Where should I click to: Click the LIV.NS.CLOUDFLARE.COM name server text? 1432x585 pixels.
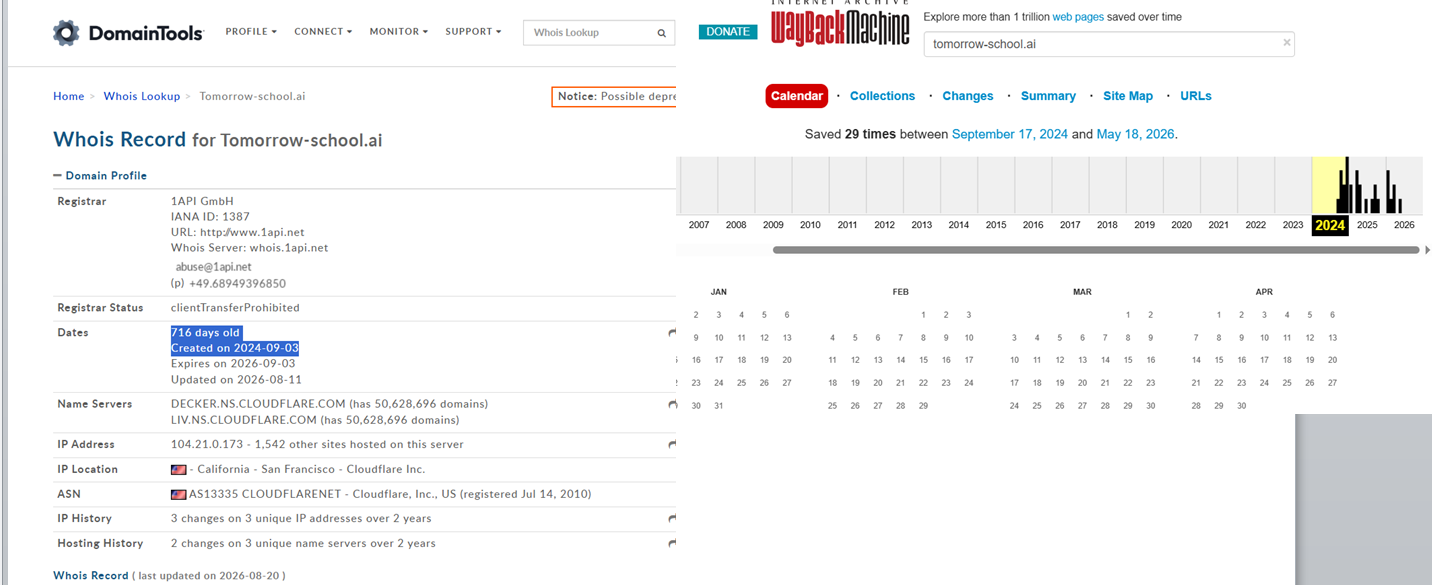[x=244, y=420]
